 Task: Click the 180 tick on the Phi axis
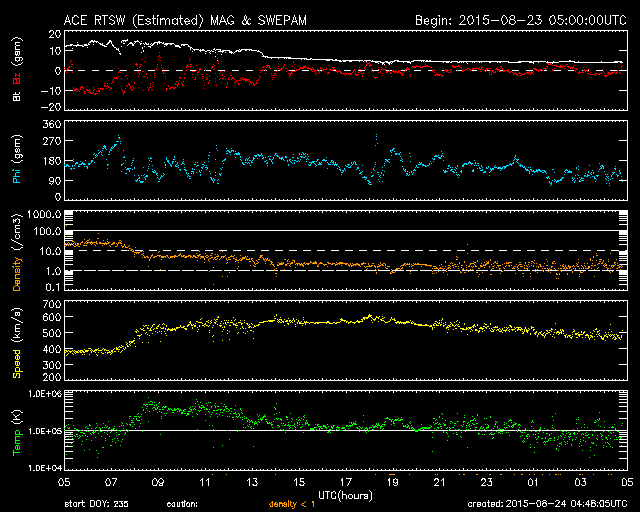[52, 161]
